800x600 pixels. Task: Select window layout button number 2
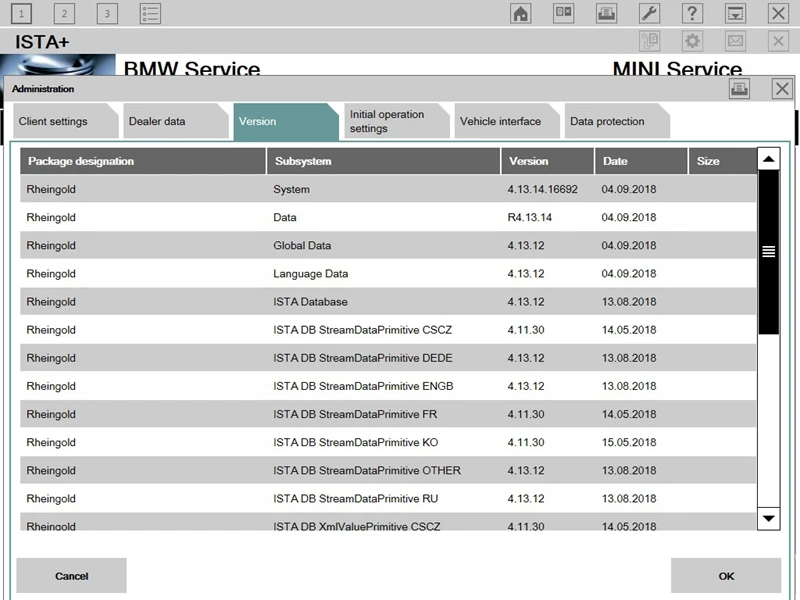[x=64, y=13]
